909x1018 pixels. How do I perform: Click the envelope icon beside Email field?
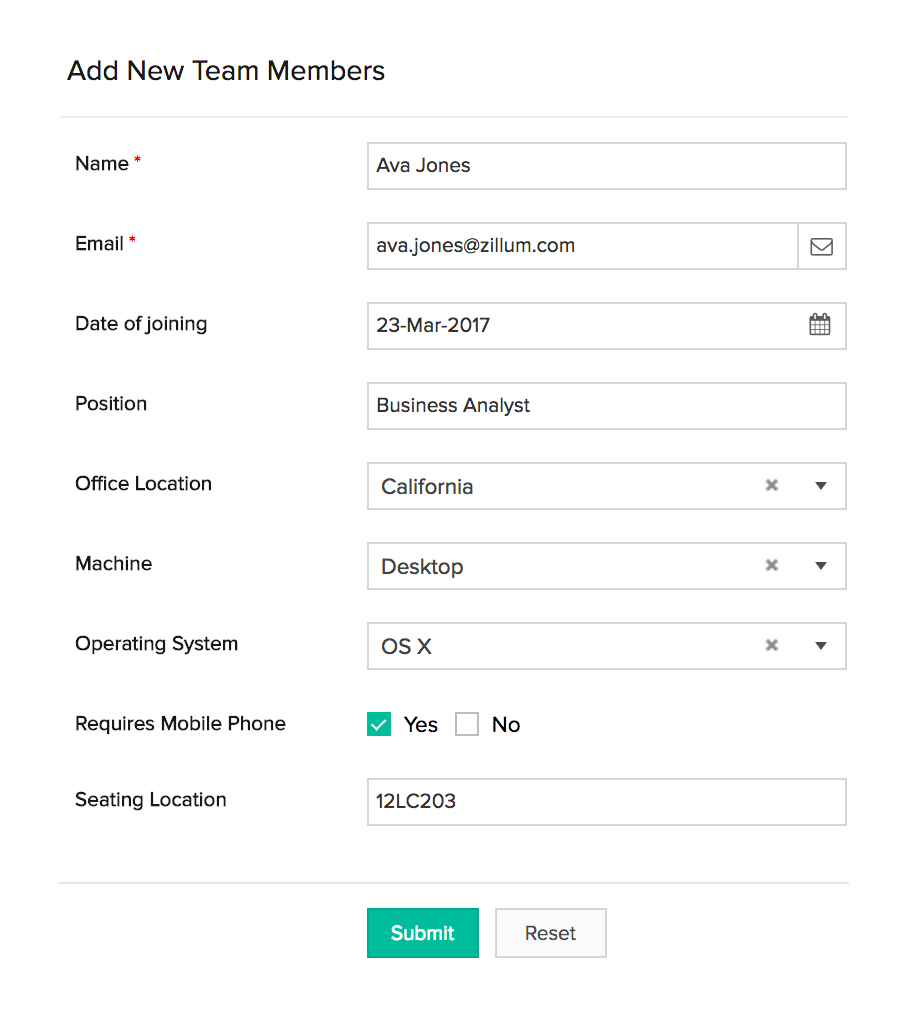tap(821, 246)
